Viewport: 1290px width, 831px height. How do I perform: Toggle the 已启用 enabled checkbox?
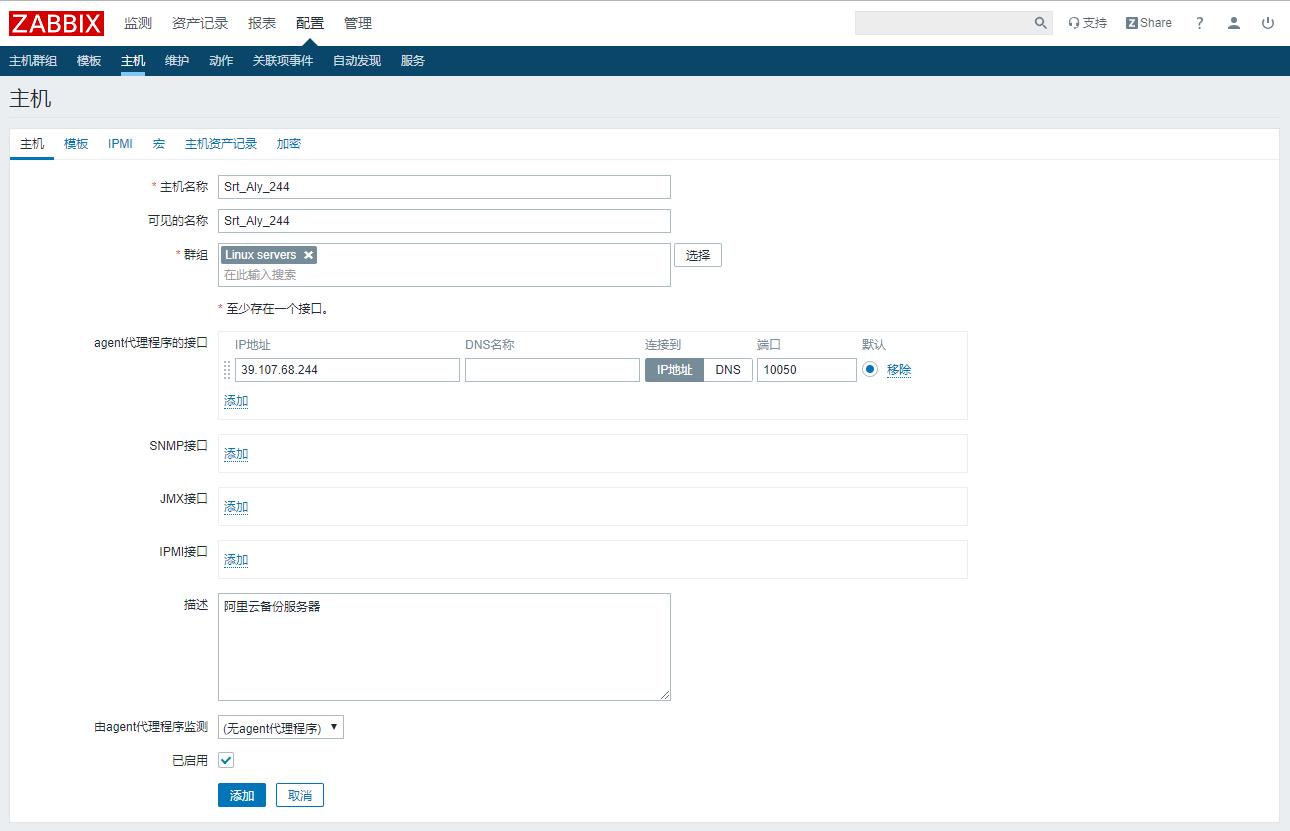coord(226,761)
